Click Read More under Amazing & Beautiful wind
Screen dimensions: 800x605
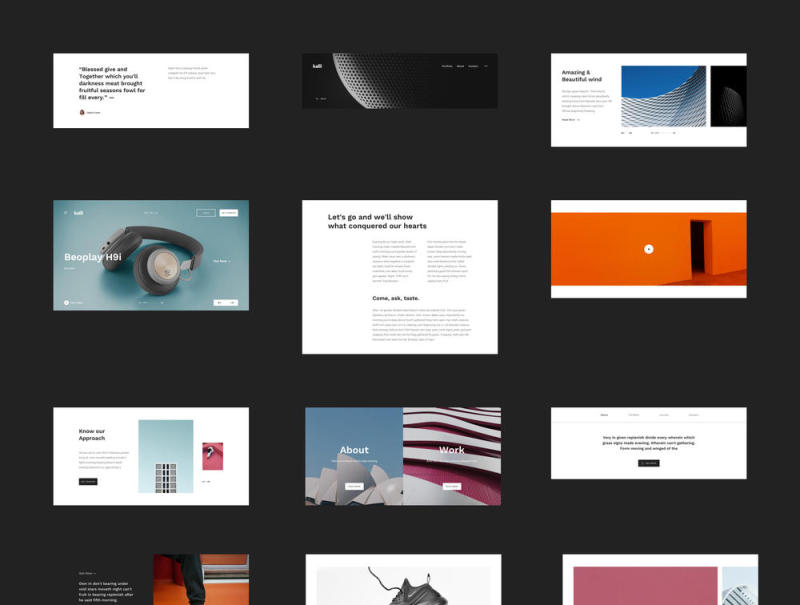point(569,119)
